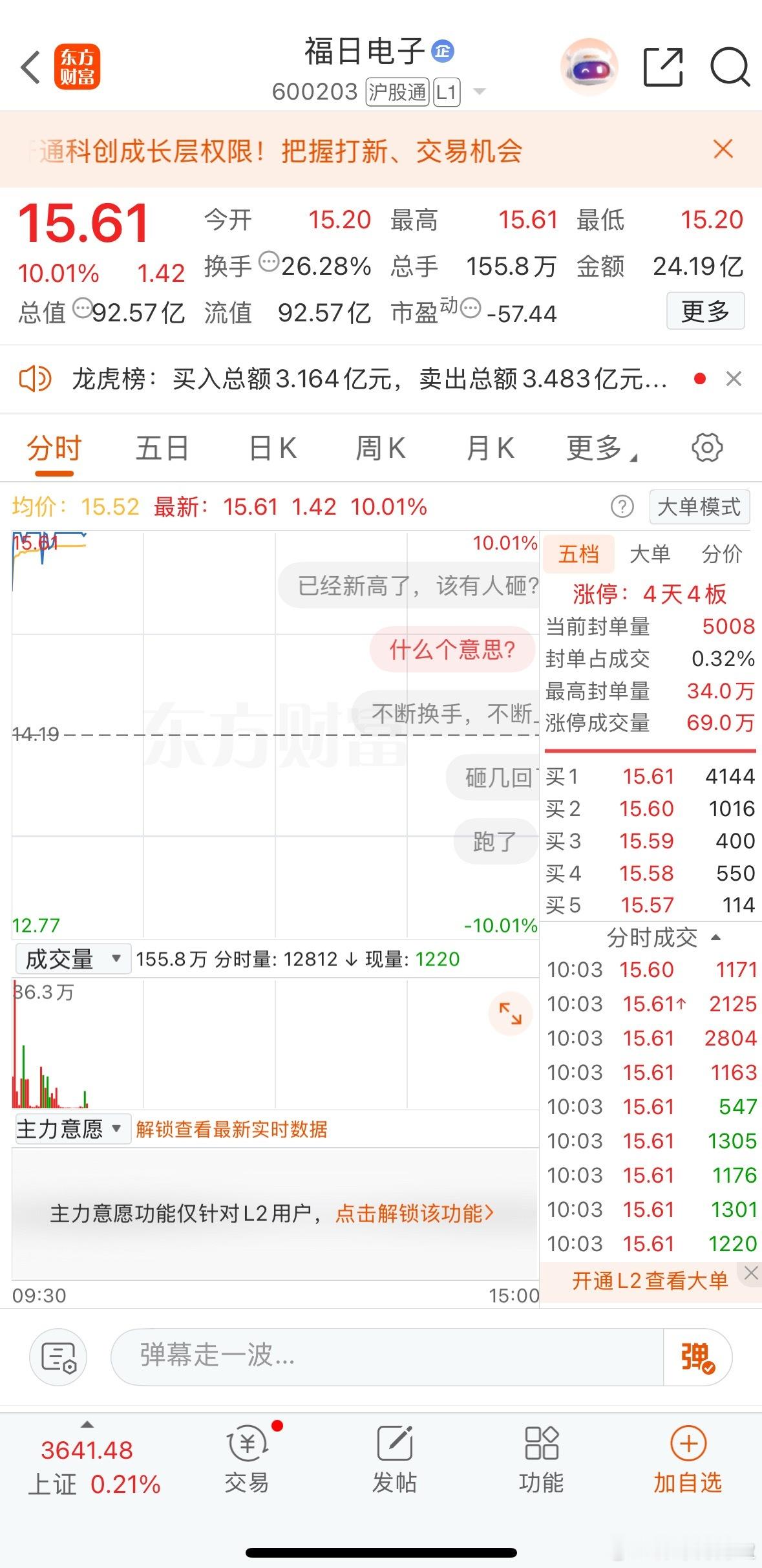Open 开通L2查看大单 promotion

pos(650,1280)
